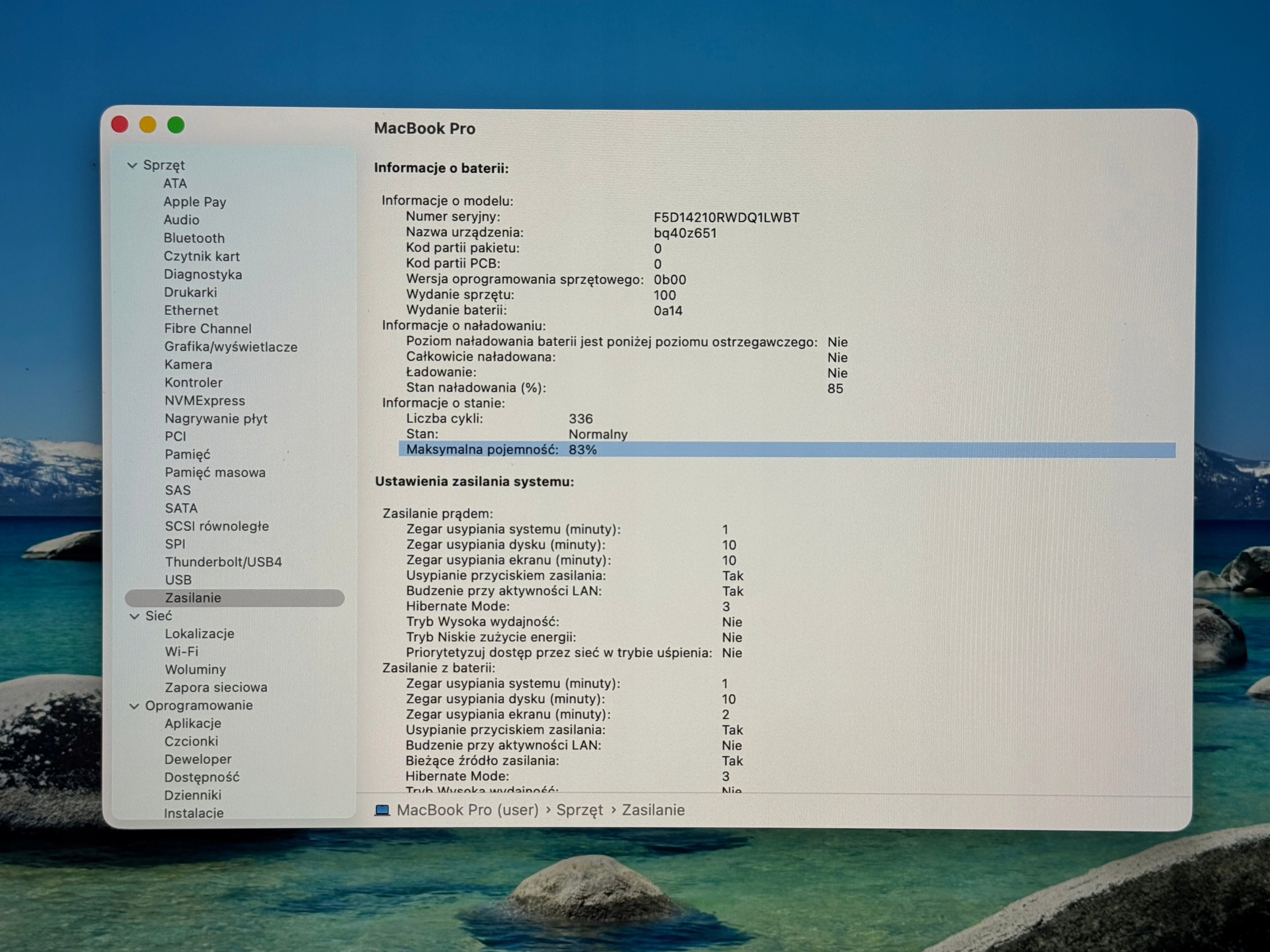Click the "Całkowicie naładowana:" label
The width and height of the screenshot is (1270, 952).
[x=481, y=357]
